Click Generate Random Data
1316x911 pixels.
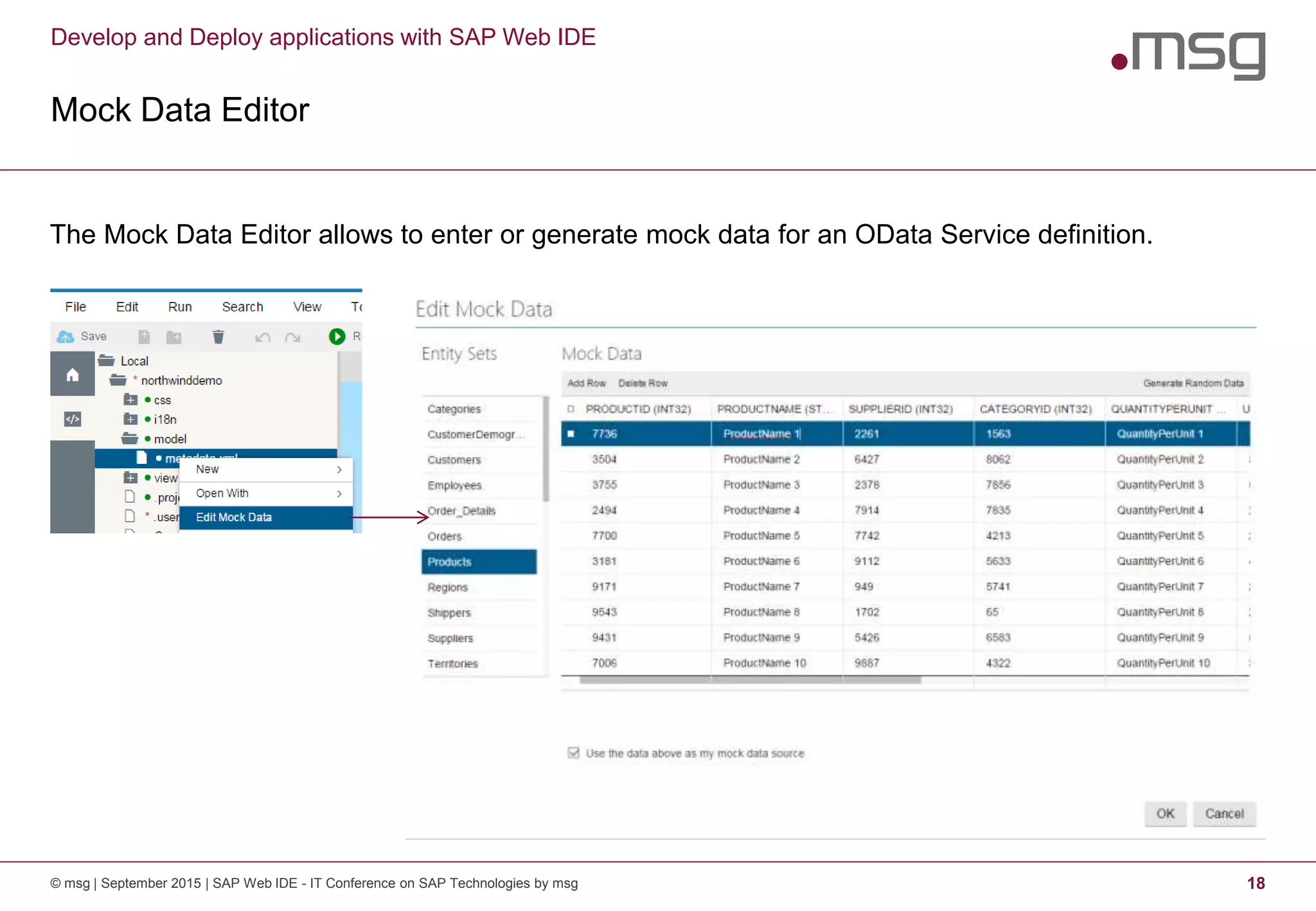(x=1193, y=384)
